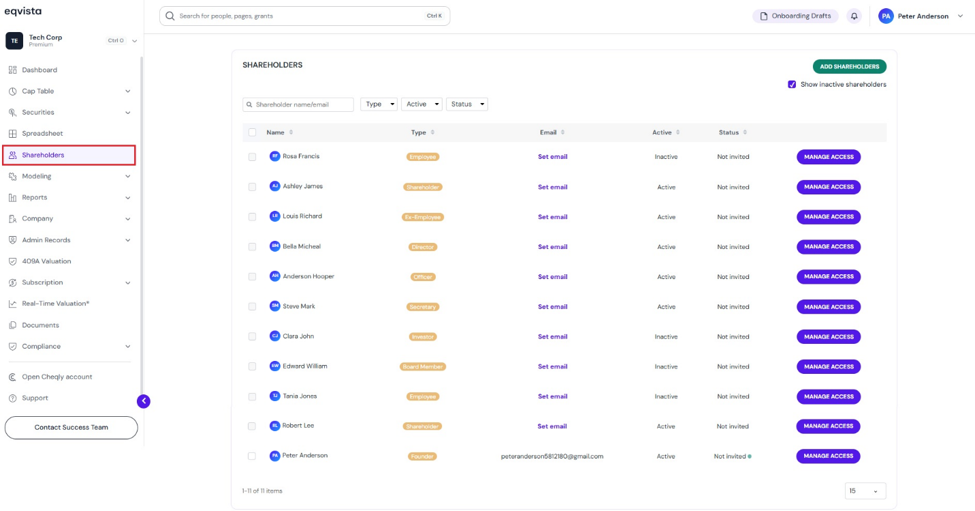The height and width of the screenshot is (511, 975).
Task: Open the Securities sidebar menu
Action: pyautogui.click(x=70, y=113)
